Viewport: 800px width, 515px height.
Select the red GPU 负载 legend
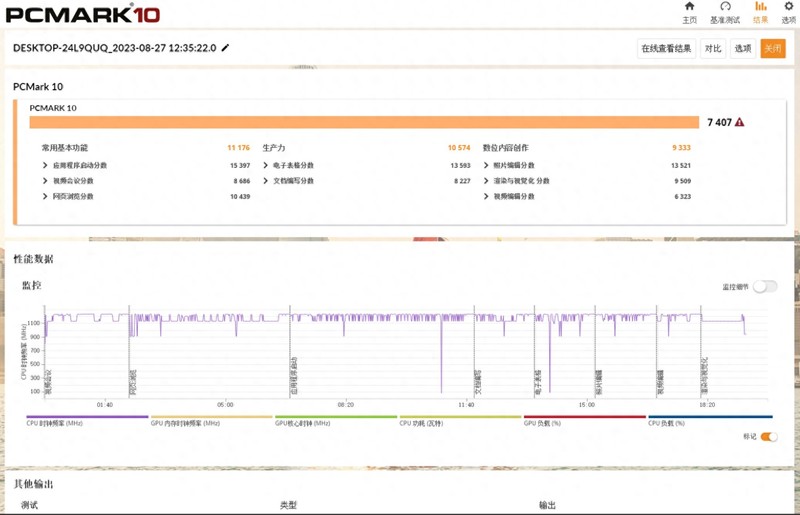(584, 420)
